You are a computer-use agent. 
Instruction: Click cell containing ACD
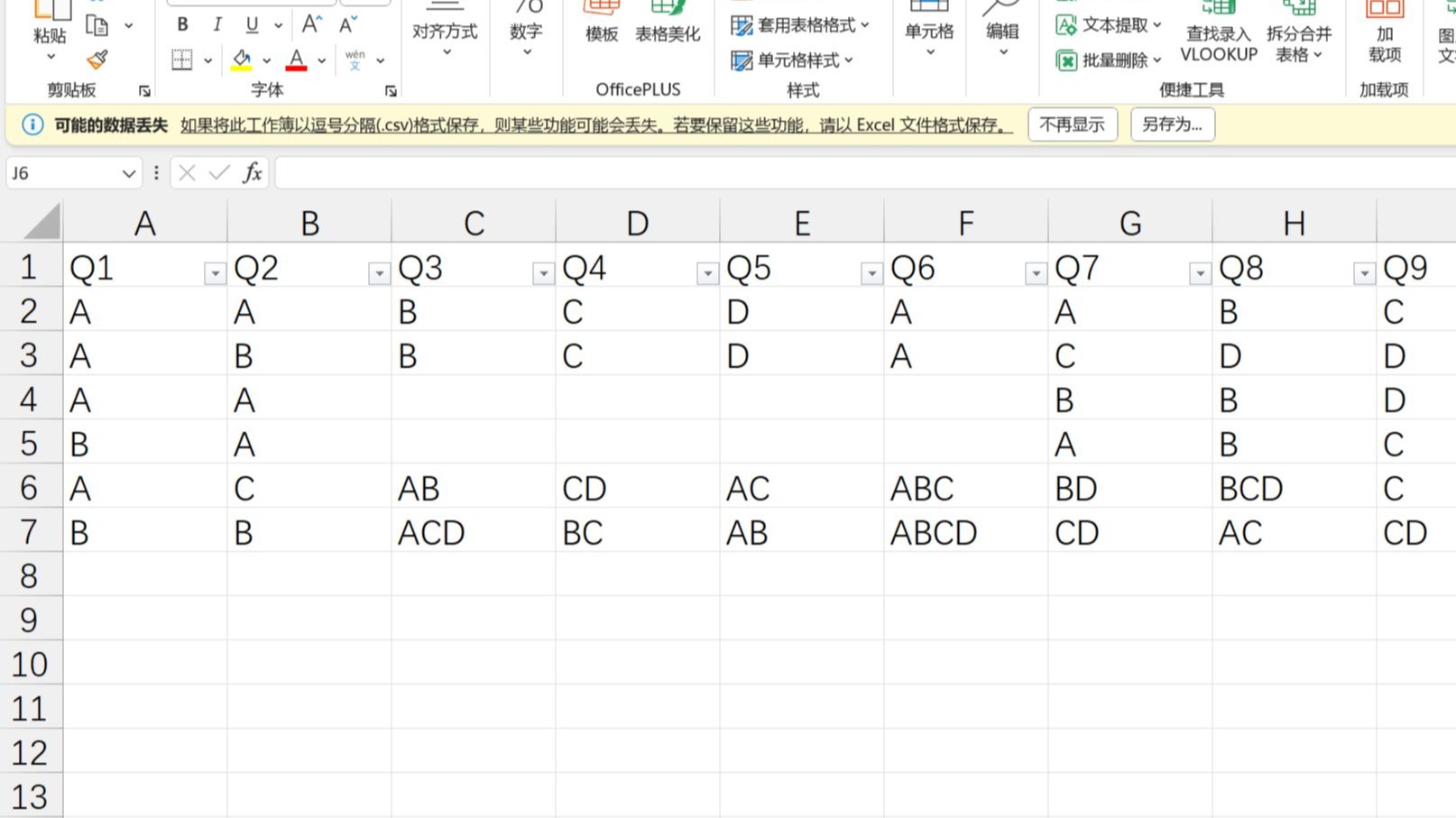point(473,532)
